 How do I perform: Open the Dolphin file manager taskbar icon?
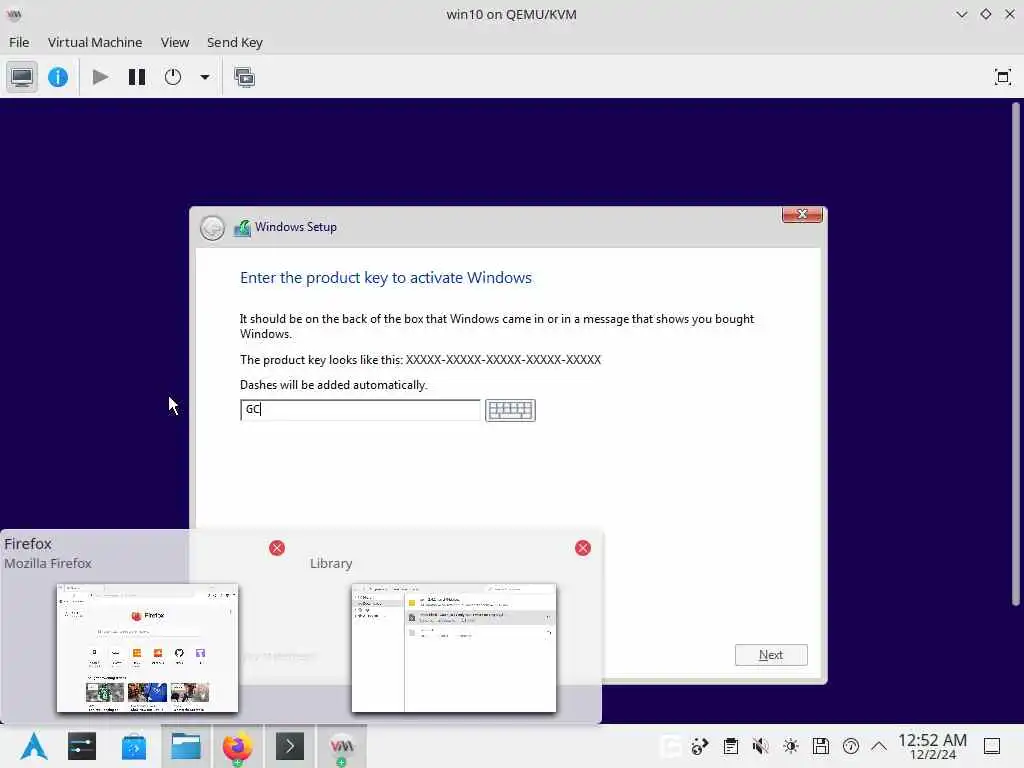click(186, 746)
